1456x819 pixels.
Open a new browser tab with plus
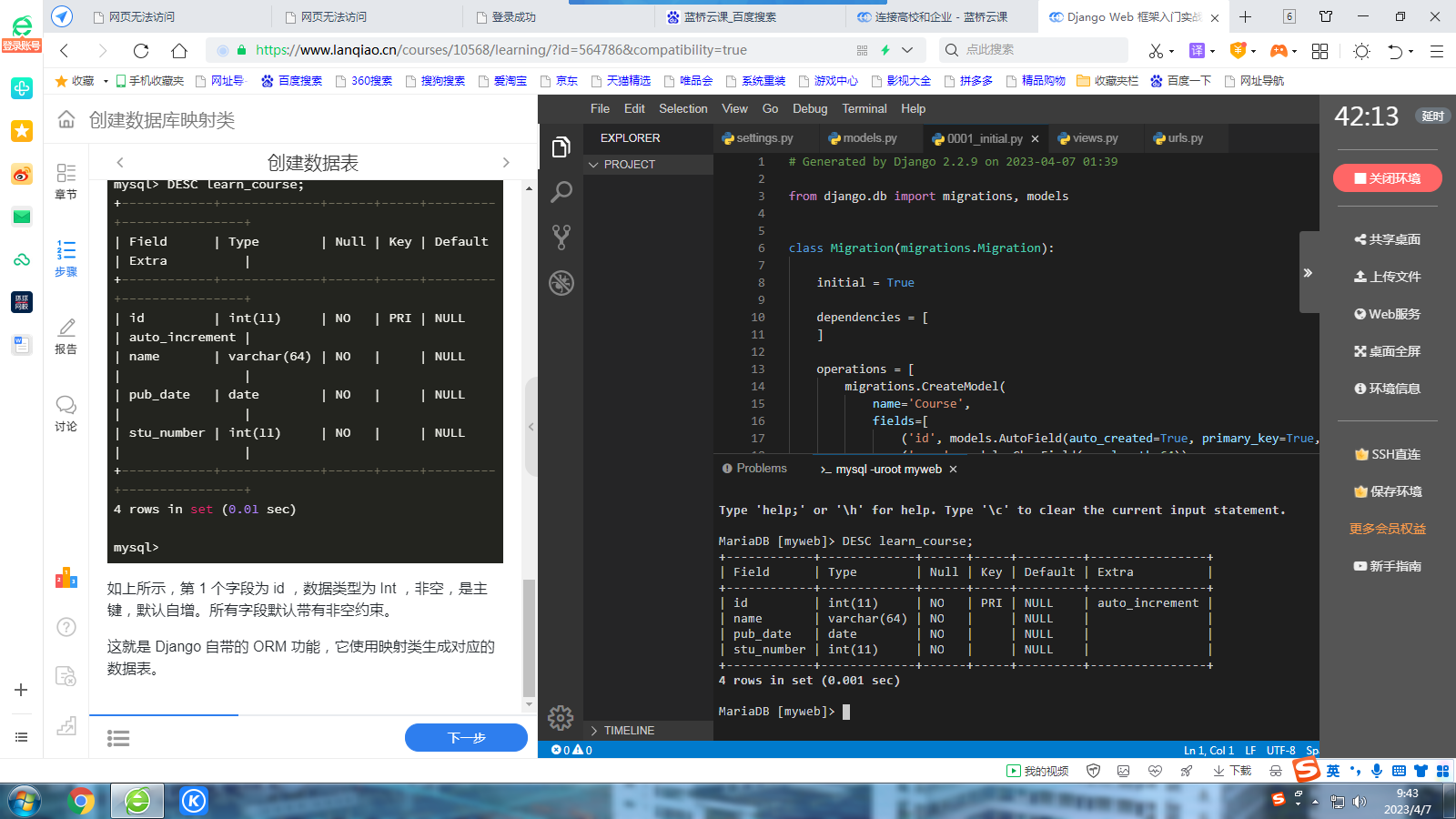click(1246, 16)
